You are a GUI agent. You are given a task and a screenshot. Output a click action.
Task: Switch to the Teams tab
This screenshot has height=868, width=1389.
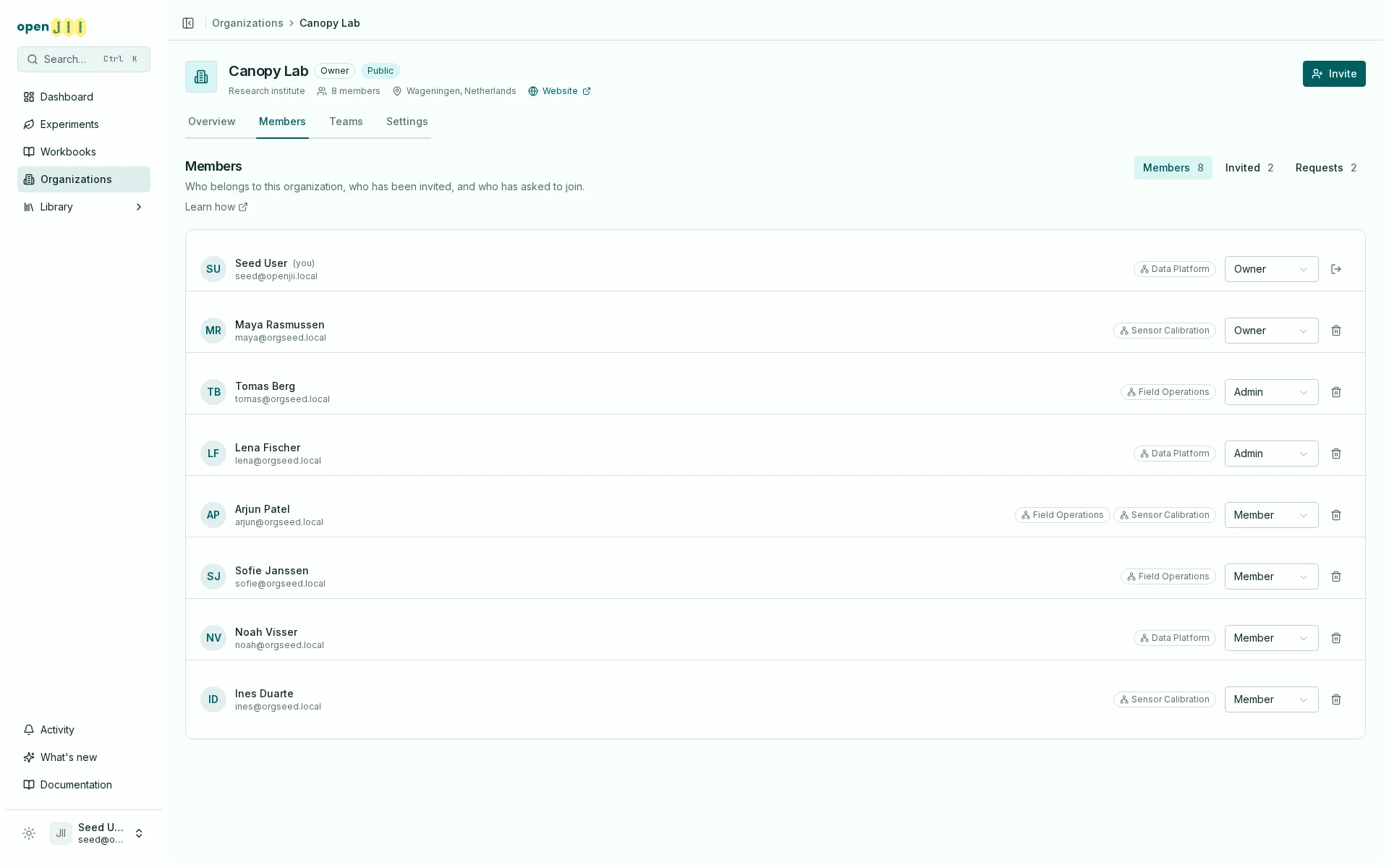coord(346,122)
